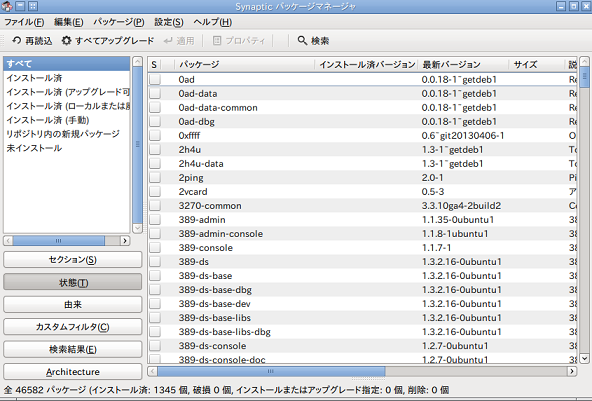This screenshot has height=401, width=592.
Task: Click the Synaptic app icon in title bar
Action: point(6,6)
